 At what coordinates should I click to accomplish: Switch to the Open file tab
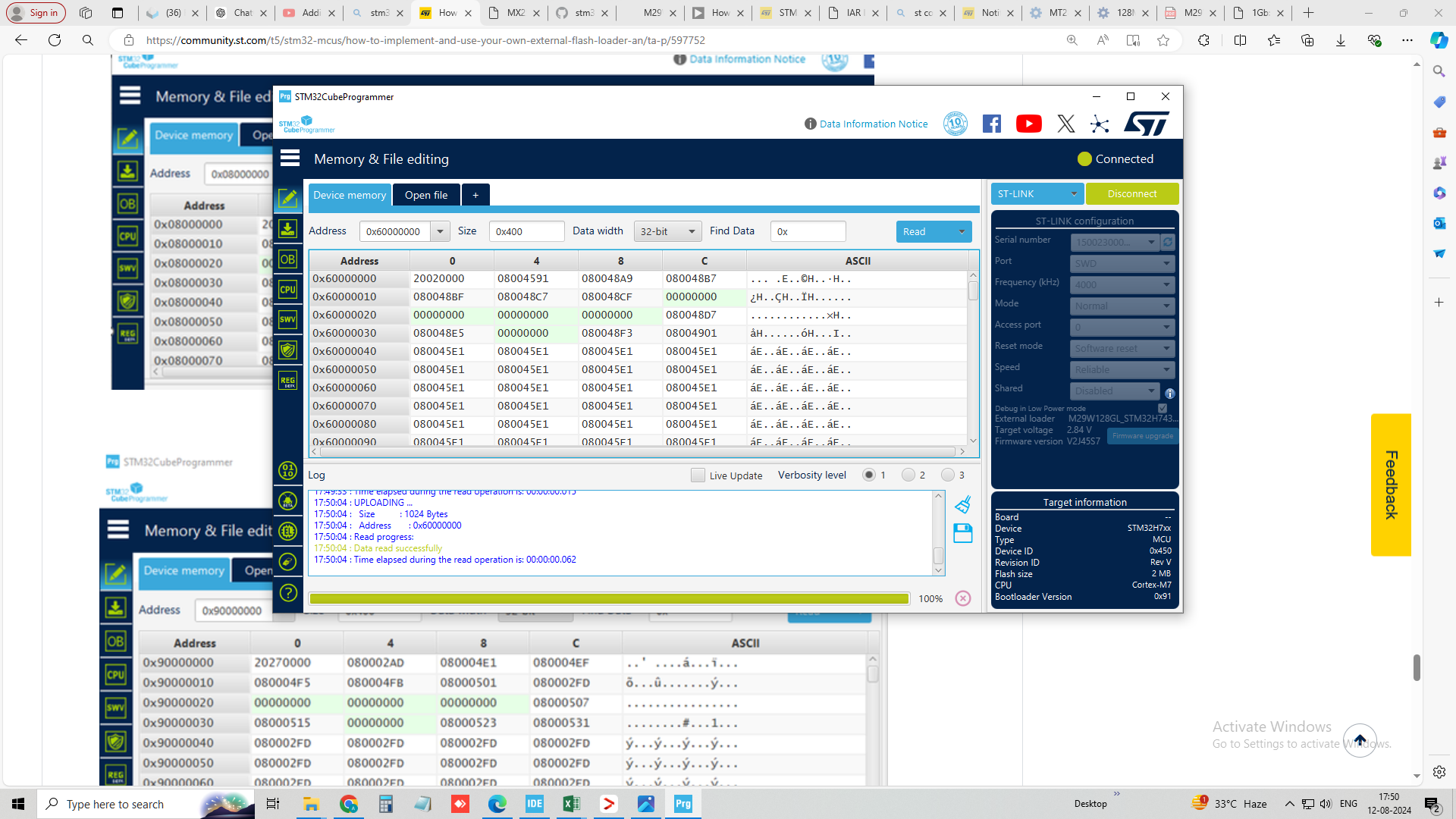[x=426, y=195]
